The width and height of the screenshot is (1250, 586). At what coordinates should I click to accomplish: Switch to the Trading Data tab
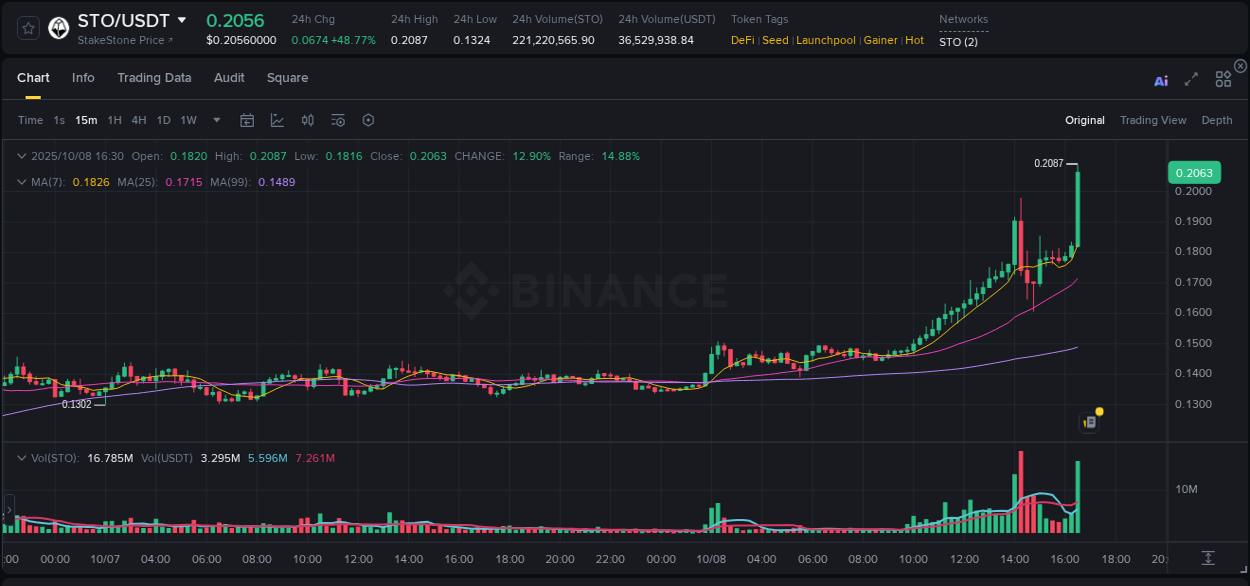tap(154, 77)
